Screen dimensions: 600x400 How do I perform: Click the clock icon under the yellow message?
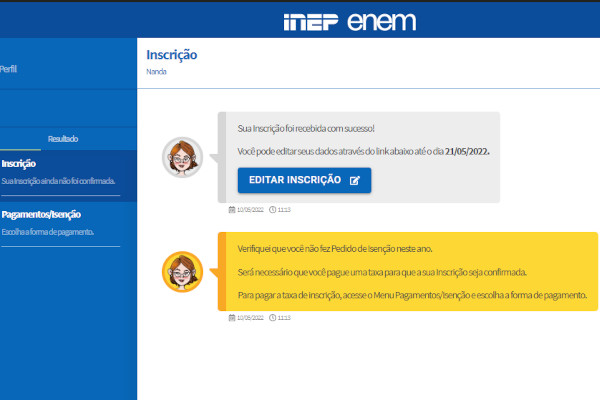point(272,317)
